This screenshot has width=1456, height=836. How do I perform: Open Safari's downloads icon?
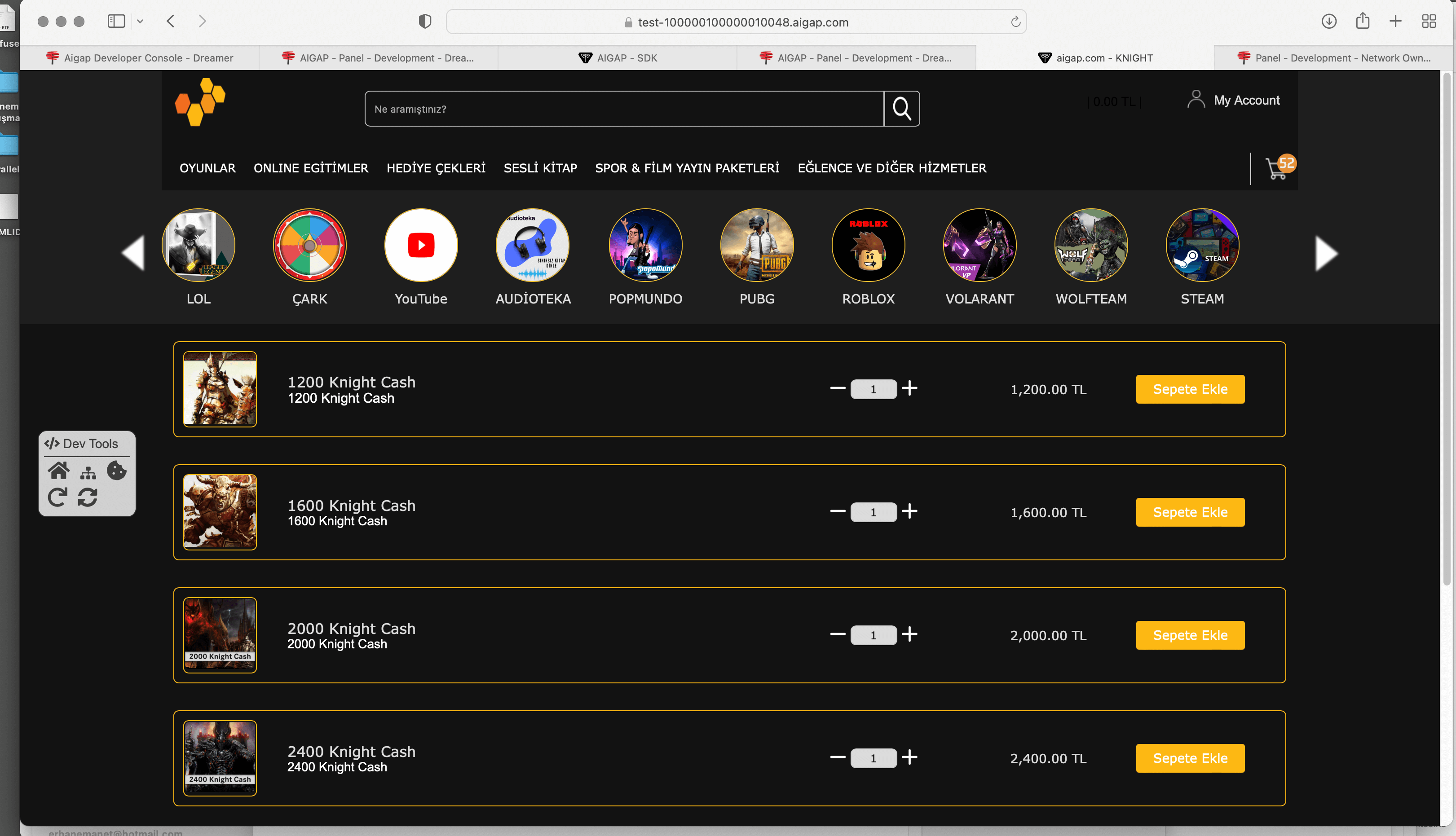coord(1328,21)
